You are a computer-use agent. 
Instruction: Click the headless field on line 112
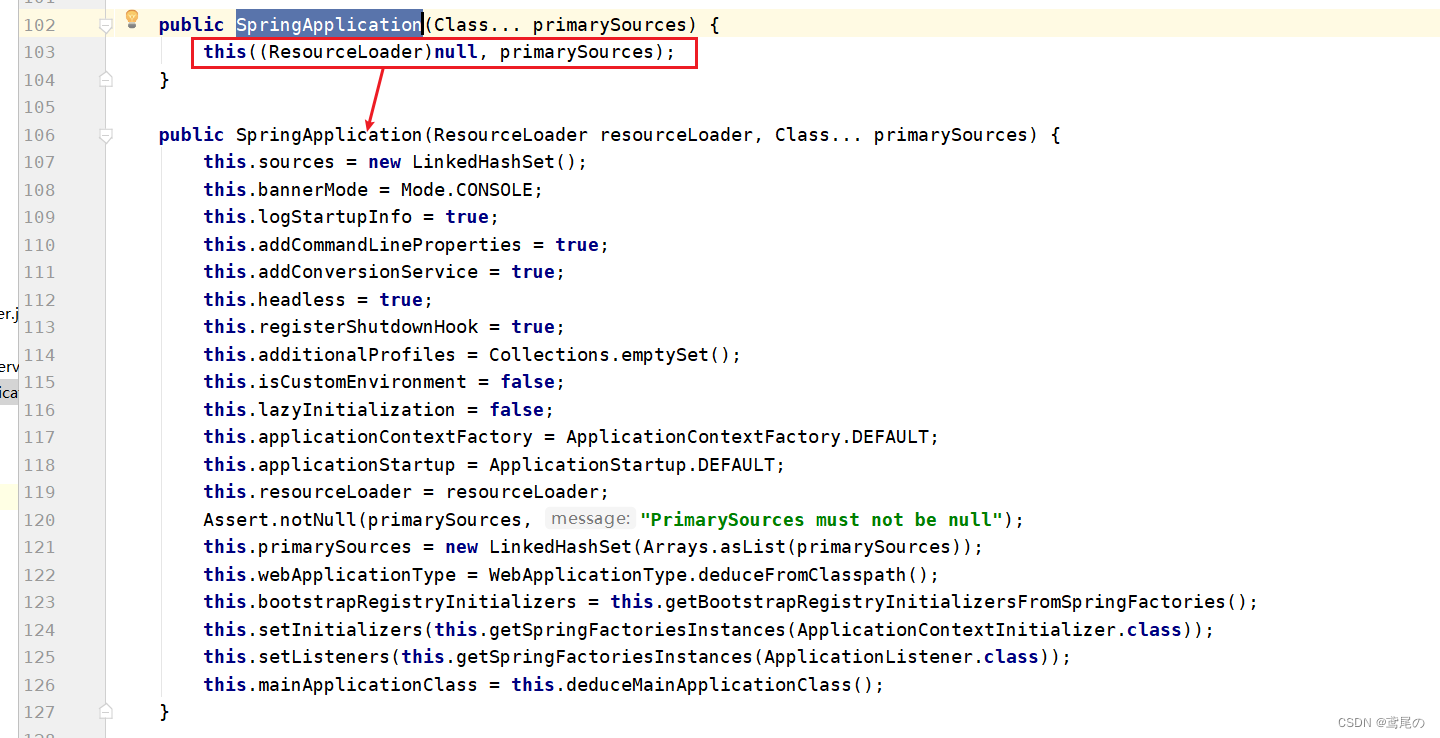[x=301, y=300]
